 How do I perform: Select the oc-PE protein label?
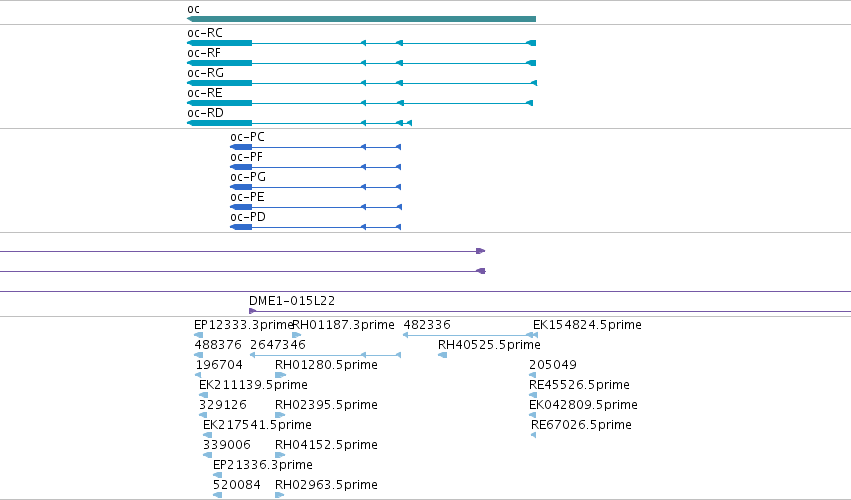point(247,197)
